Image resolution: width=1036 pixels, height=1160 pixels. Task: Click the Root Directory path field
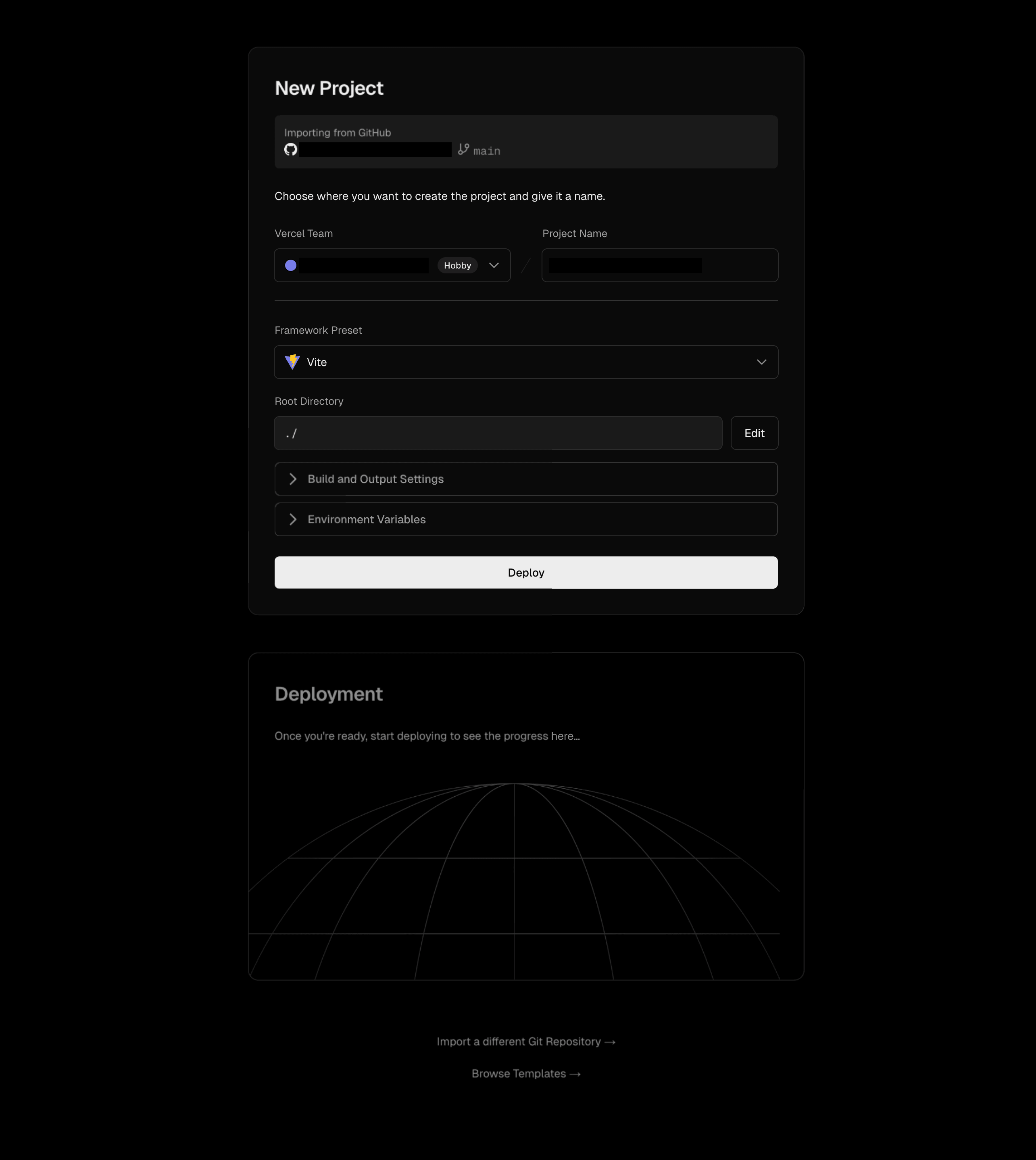point(498,433)
